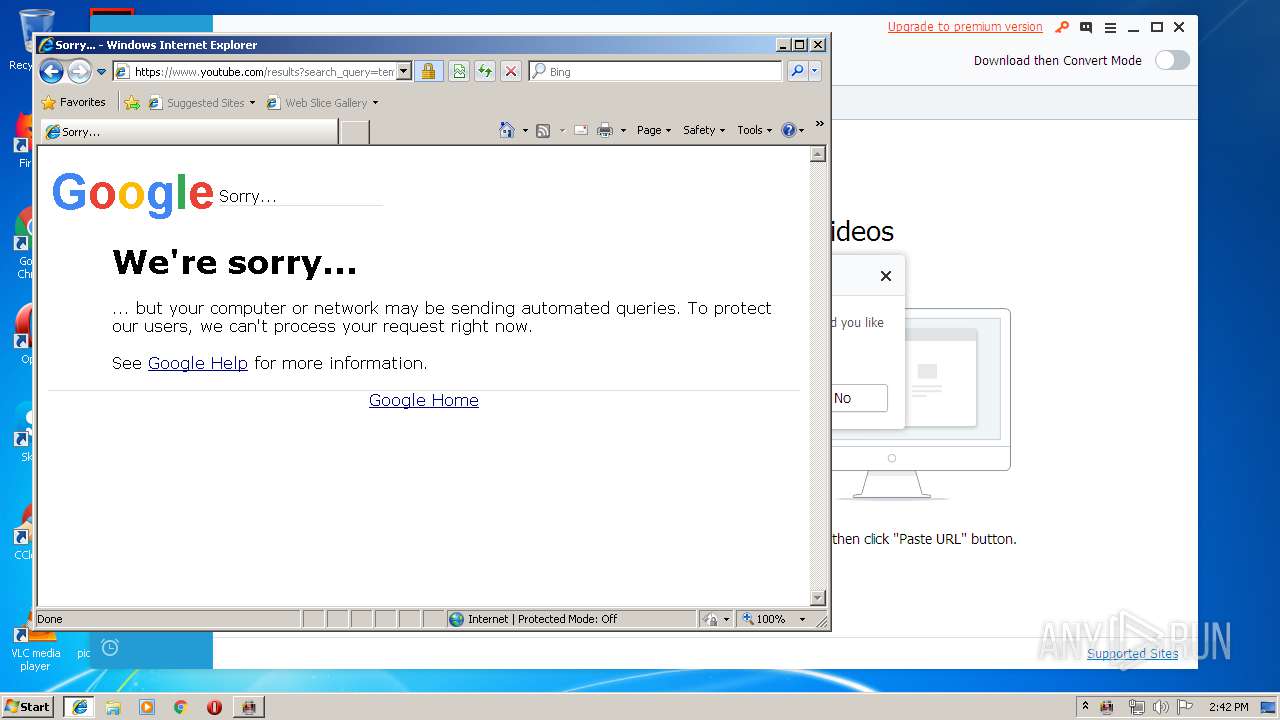The image size is (1280, 720).
Task: Open a new blank tab
Action: [x=354, y=131]
